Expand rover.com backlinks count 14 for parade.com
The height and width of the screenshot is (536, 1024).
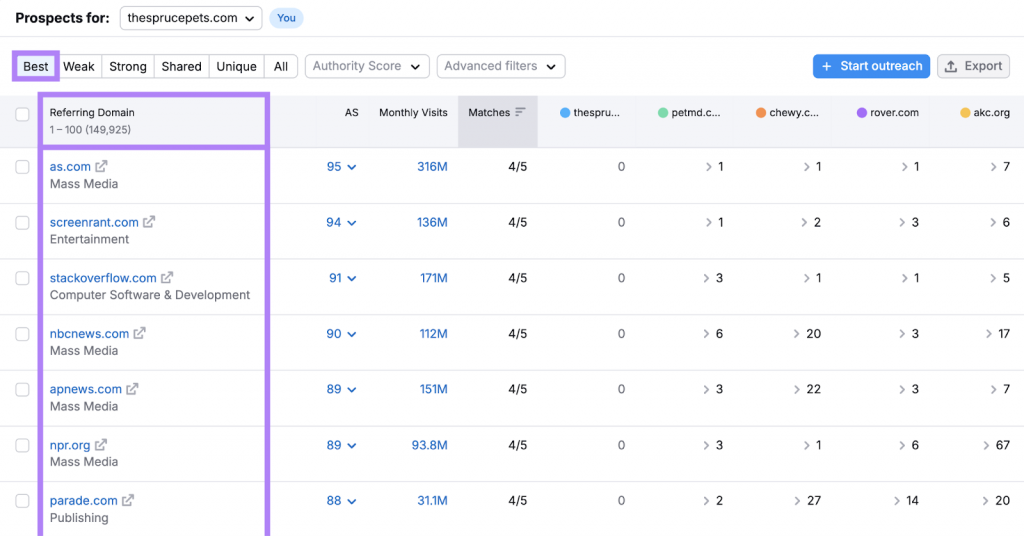point(906,501)
